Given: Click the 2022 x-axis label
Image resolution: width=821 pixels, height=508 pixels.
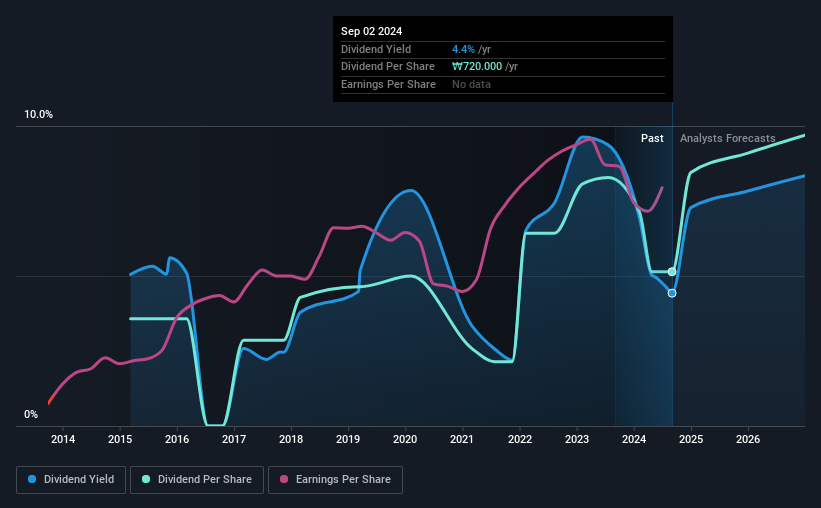Looking at the screenshot, I should click(520, 439).
